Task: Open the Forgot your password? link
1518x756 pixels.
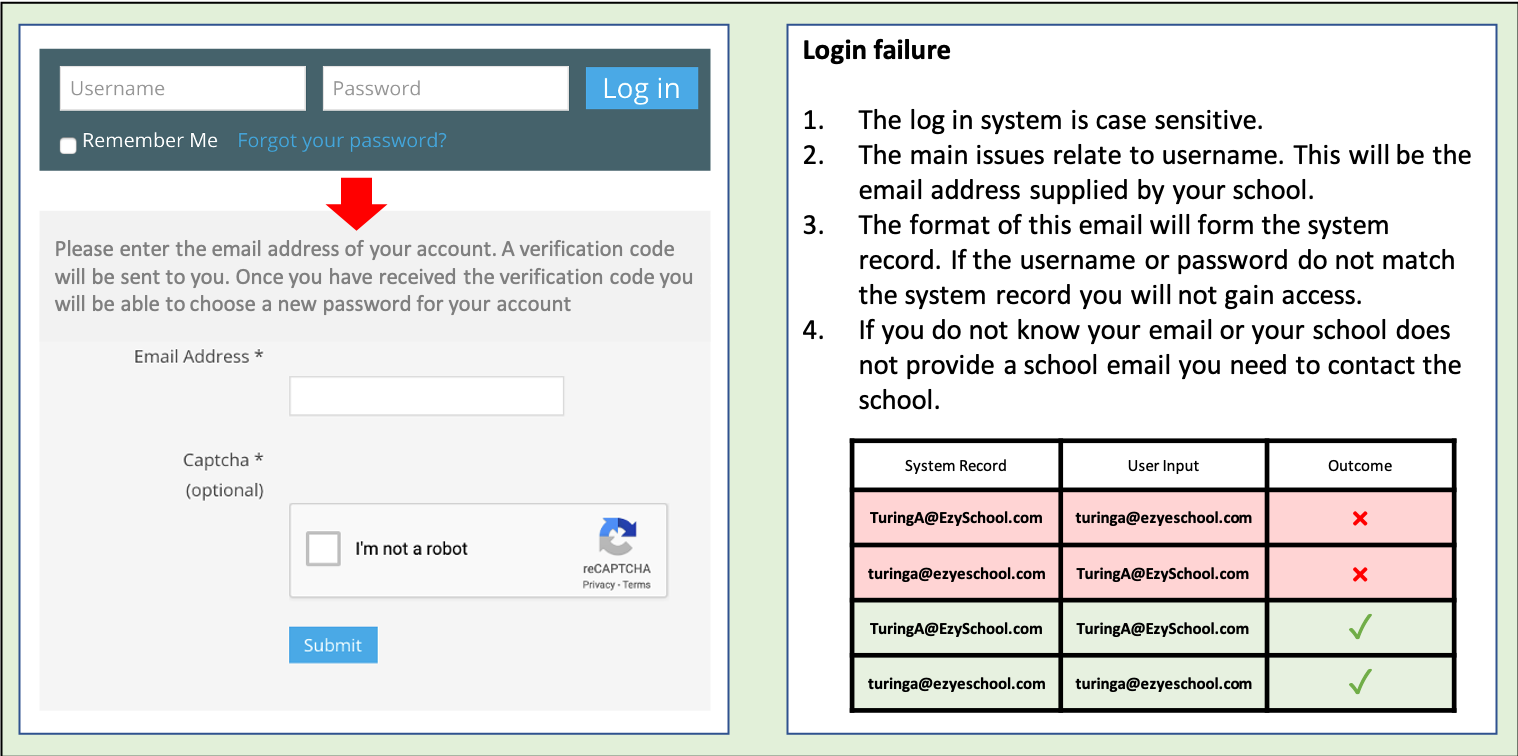Action: click(x=342, y=141)
